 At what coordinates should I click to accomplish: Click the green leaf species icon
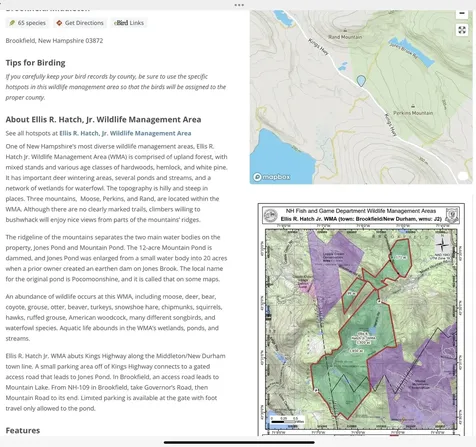[12, 23]
